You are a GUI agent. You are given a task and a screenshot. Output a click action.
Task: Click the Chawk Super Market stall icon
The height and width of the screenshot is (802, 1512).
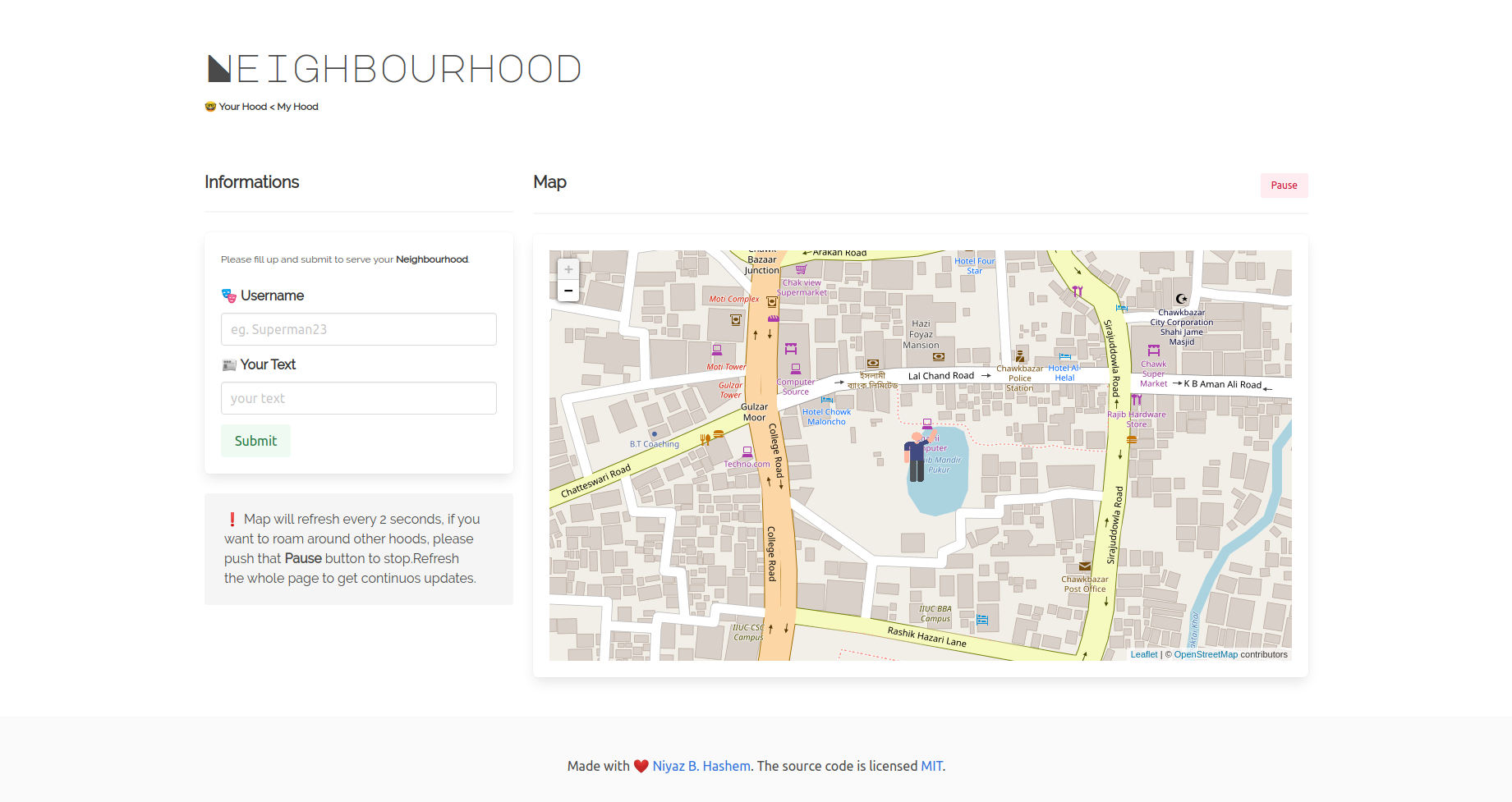pyautogui.click(x=1154, y=351)
